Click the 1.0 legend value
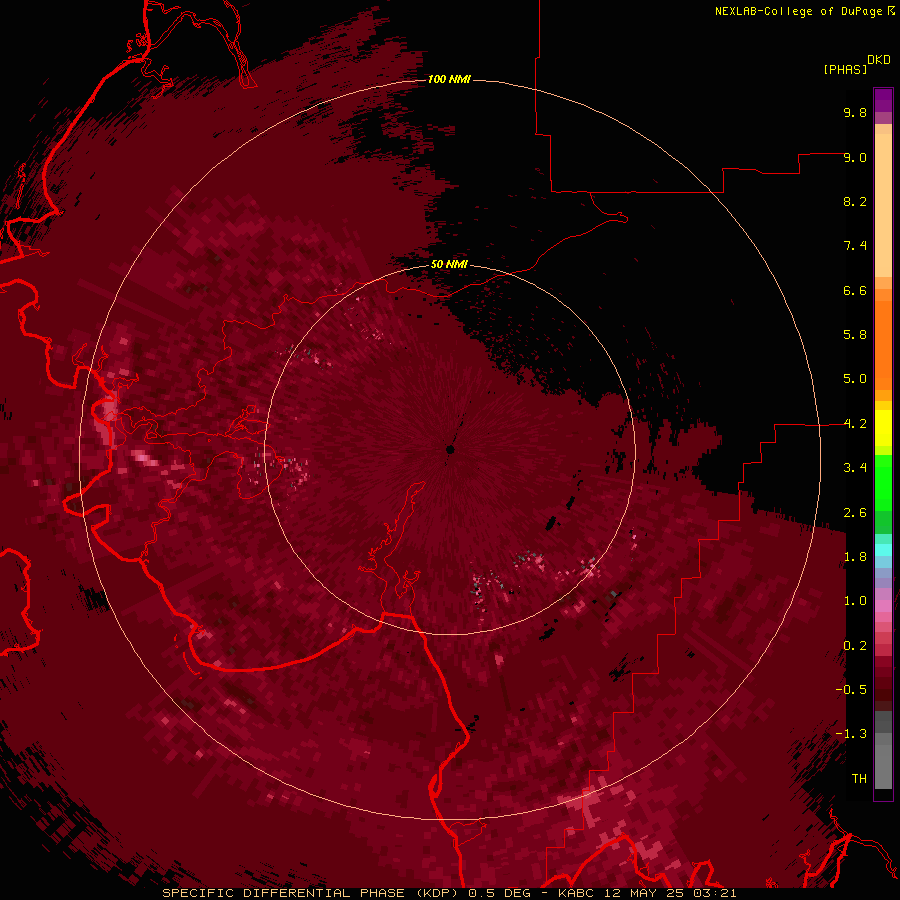 coord(855,601)
